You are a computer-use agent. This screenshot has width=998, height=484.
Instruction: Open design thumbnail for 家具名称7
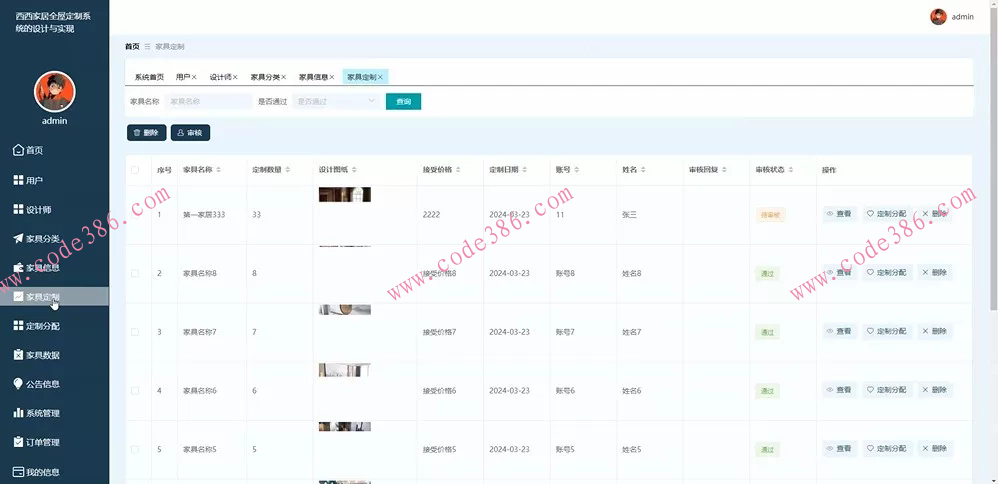pyautogui.click(x=344, y=310)
